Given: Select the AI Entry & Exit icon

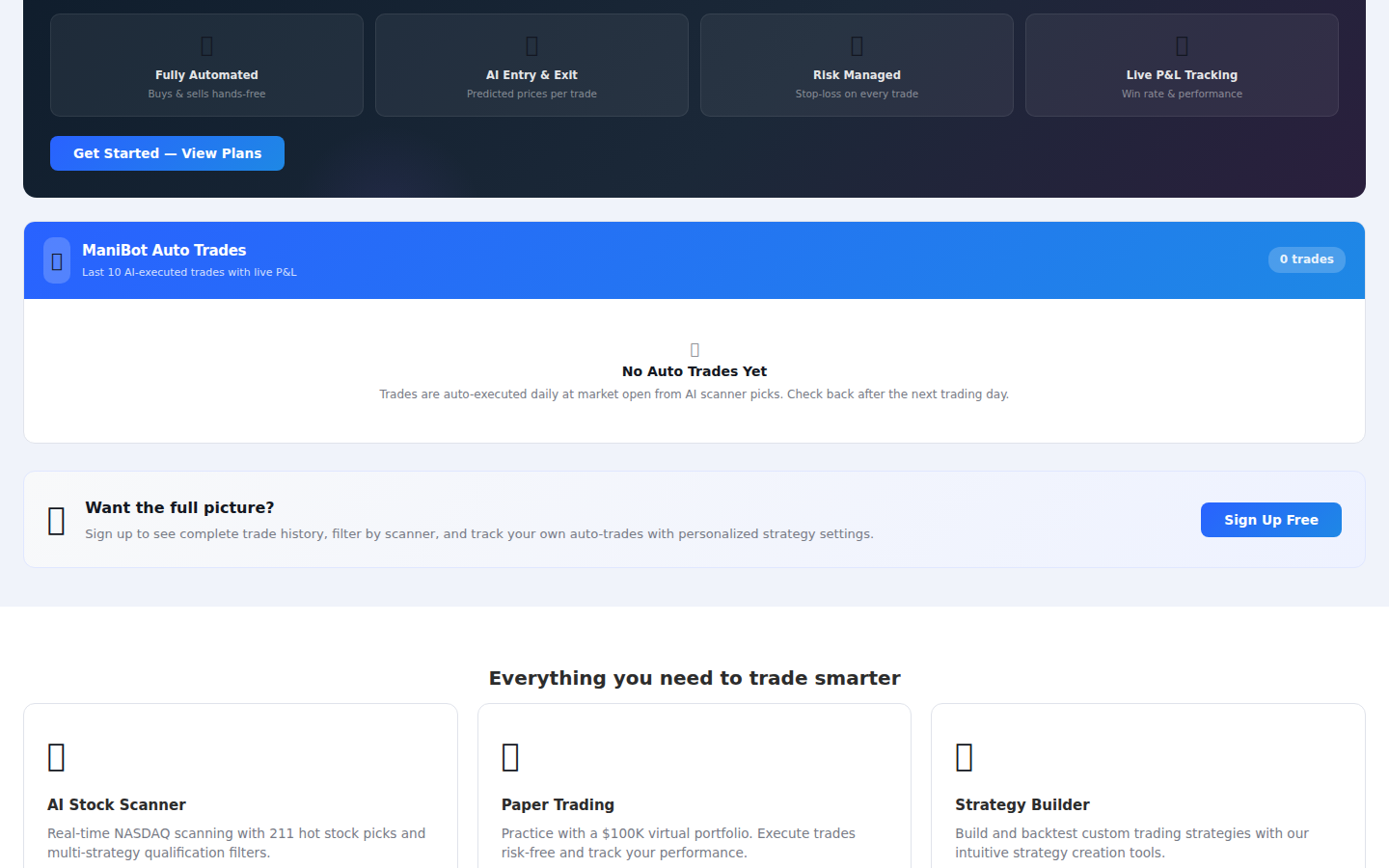Looking at the screenshot, I should point(531,44).
